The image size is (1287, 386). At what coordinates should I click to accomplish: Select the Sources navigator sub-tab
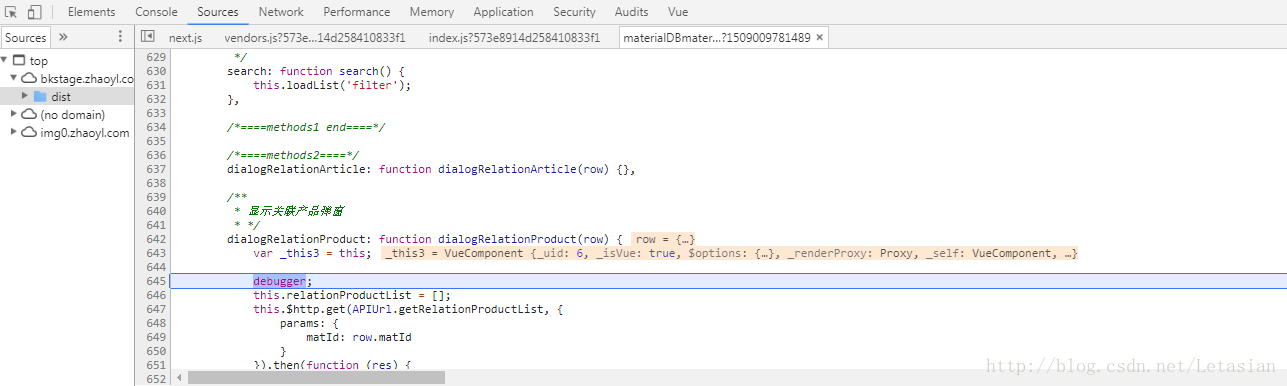26,37
